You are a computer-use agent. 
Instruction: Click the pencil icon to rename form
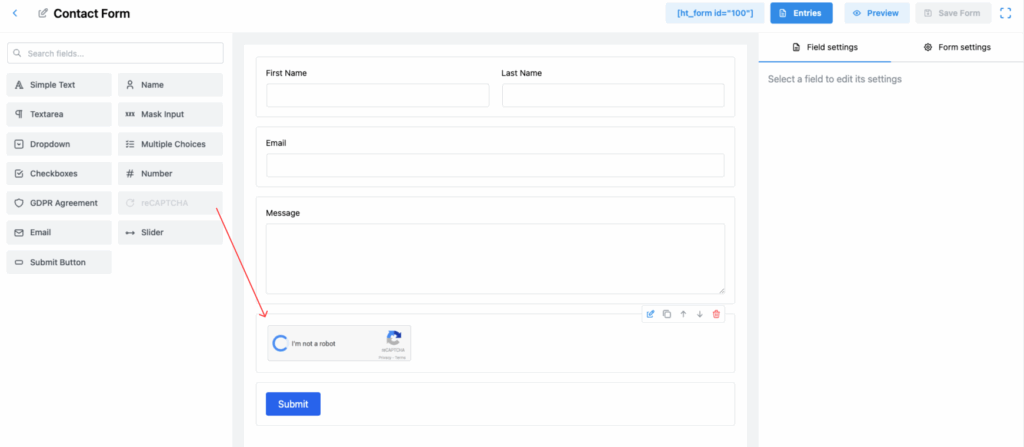tap(42, 14)
